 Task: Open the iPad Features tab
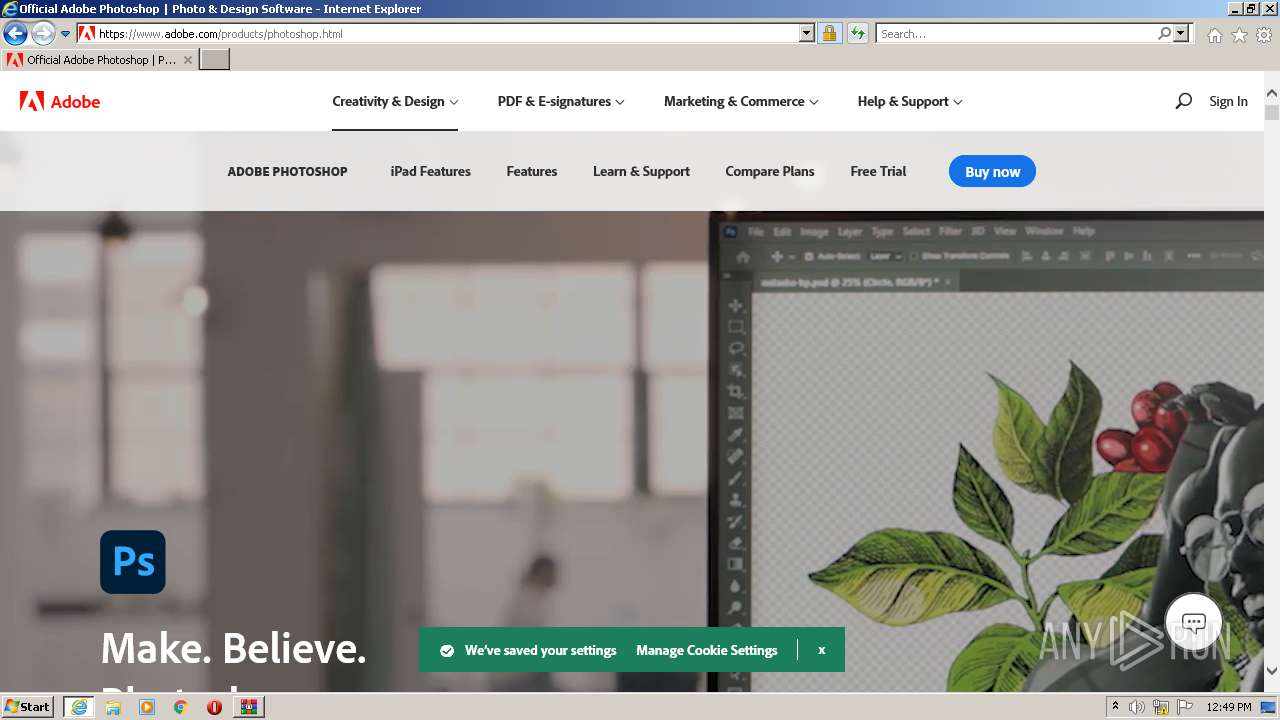pos(430,171)
